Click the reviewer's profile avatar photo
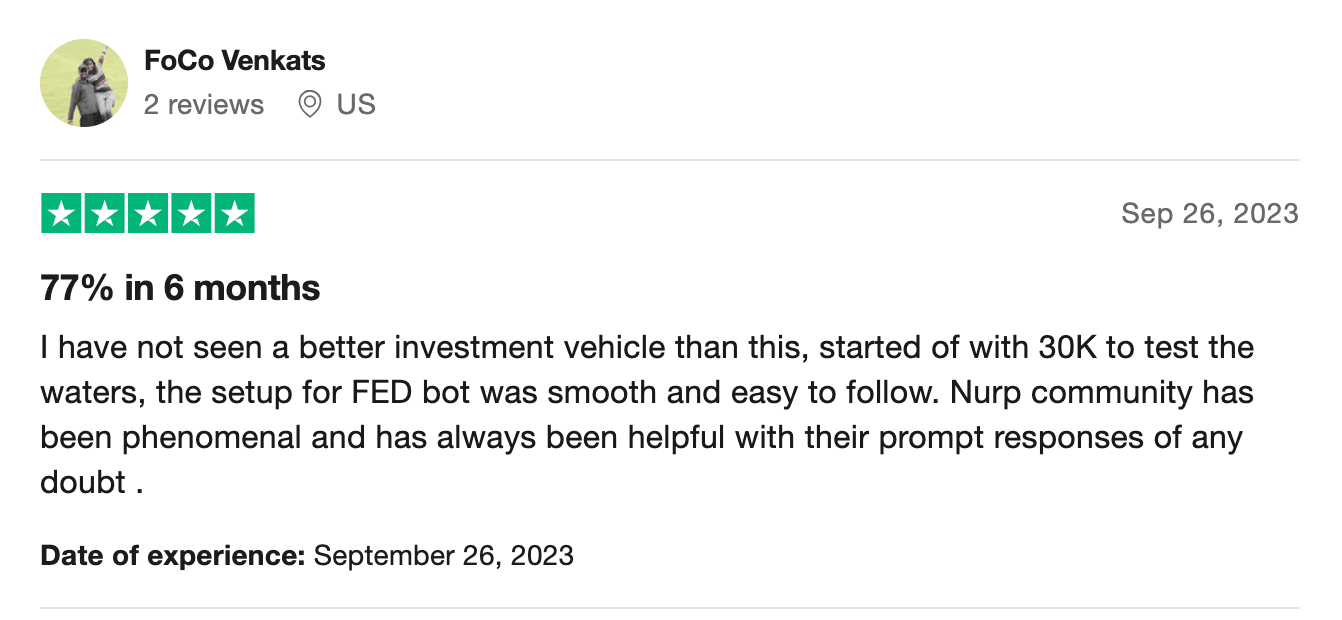The width and height of the screenshot is (1342, 620). [84, 83]
